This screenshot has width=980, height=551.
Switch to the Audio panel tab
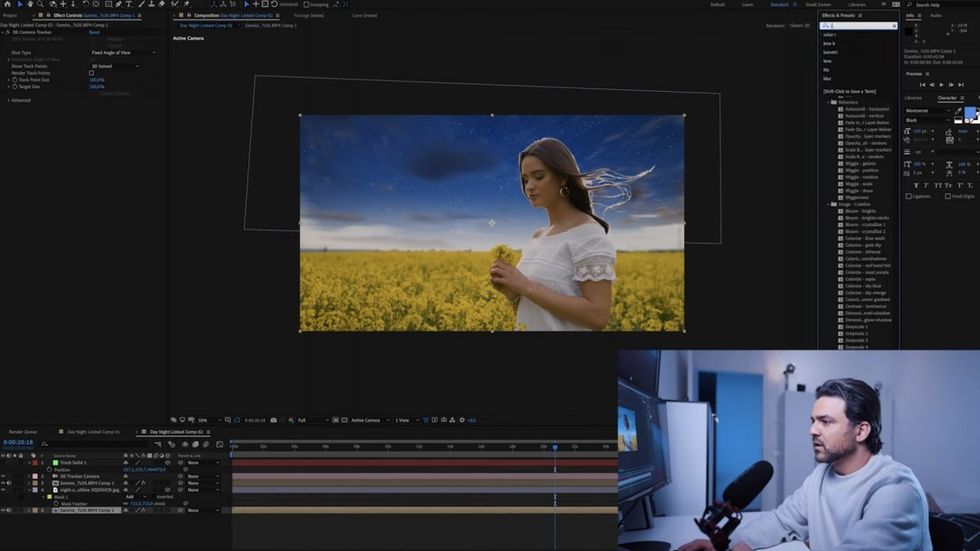[x=936, y=15]
